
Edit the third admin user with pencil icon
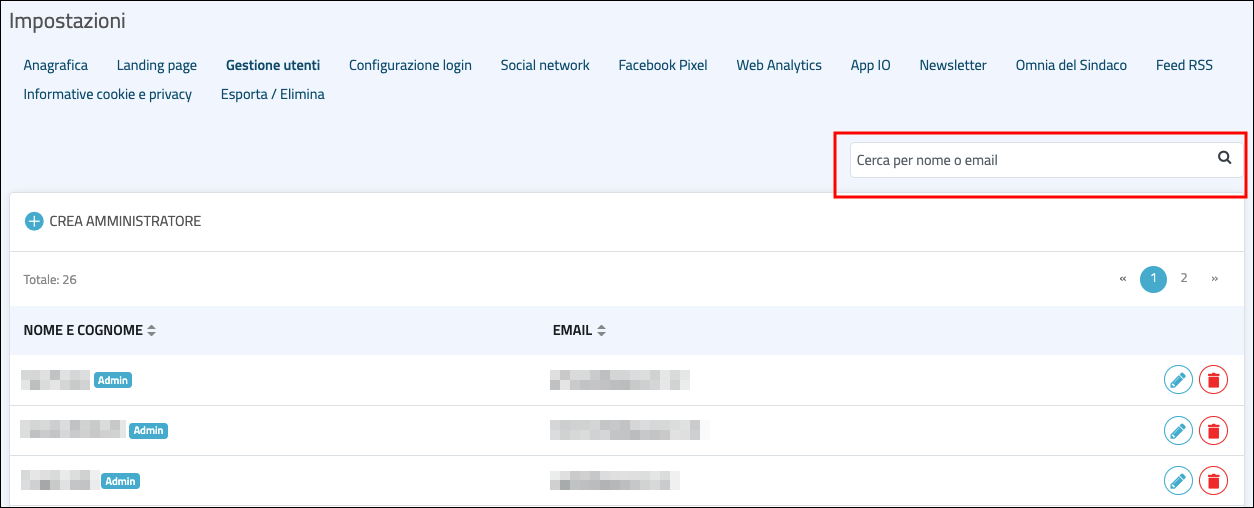pos(1179,481)
